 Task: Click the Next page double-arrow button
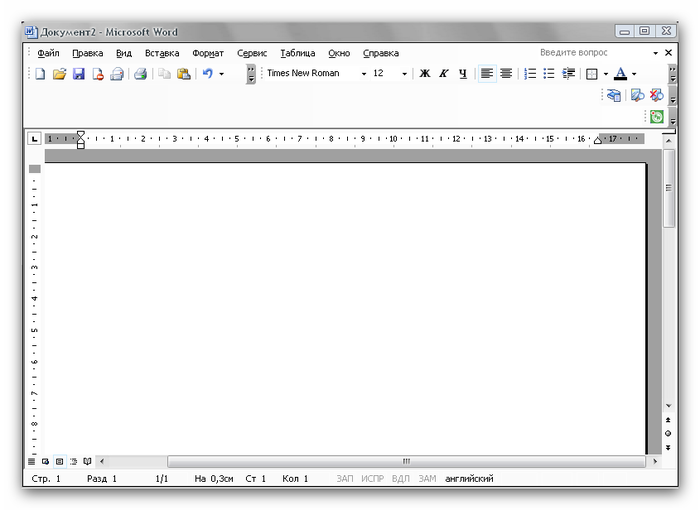pyautogui.click(x=668, y=447)
